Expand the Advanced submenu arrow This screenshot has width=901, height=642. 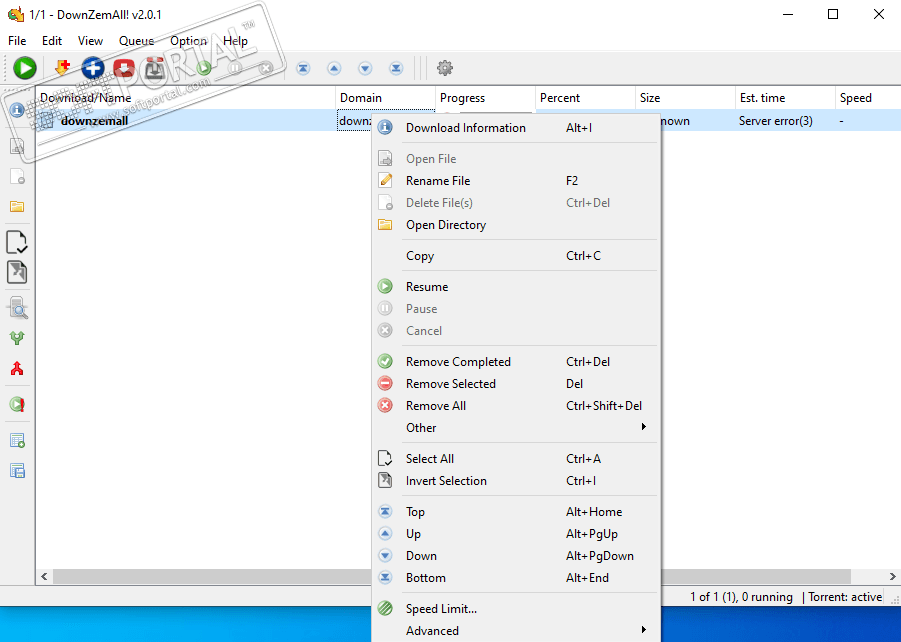[x=644, y=629]
